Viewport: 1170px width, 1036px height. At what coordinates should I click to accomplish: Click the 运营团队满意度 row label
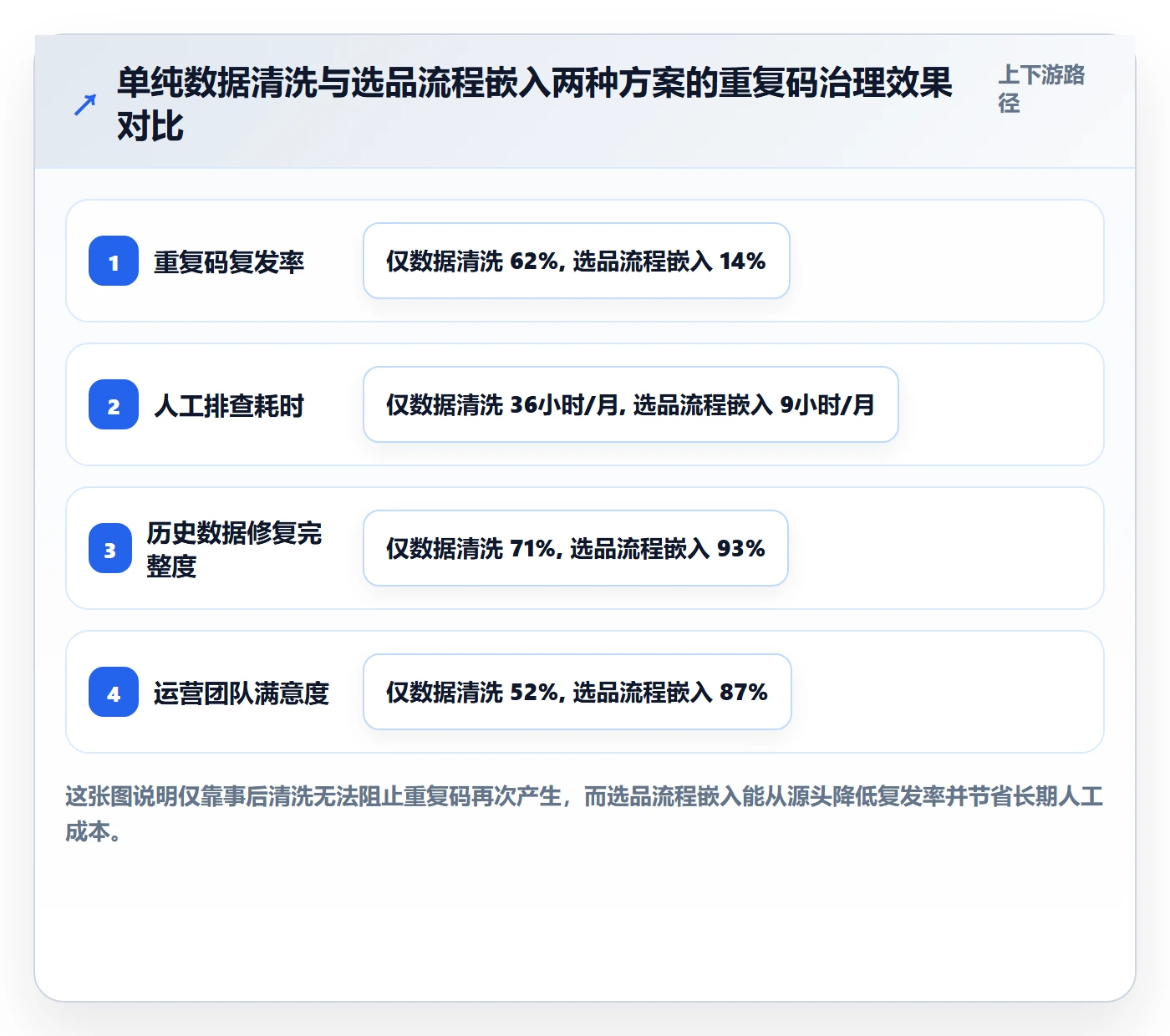tap(242, 693)
